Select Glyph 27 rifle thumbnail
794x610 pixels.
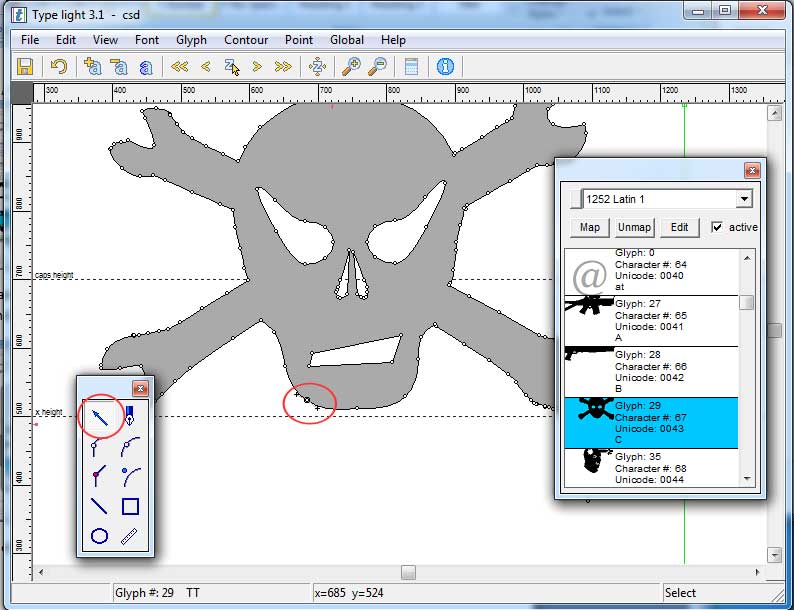pyautogui.click(x=589, y=305)
